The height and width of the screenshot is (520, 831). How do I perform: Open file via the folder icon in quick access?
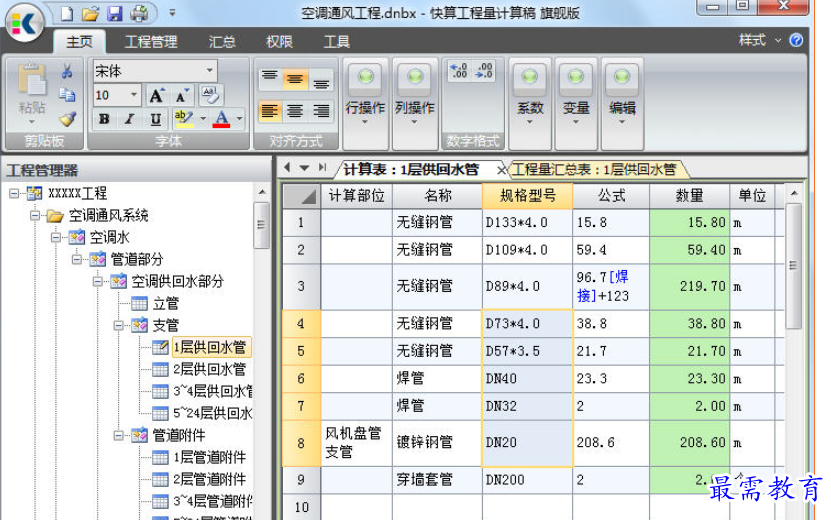tap(91, 13)
